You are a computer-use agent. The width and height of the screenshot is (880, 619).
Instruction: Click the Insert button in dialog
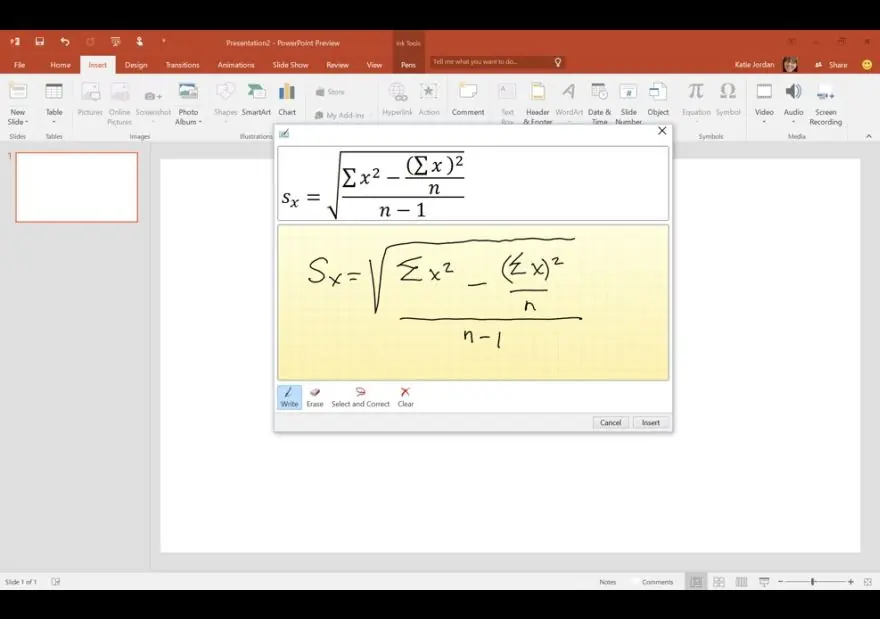click(650, 423)
